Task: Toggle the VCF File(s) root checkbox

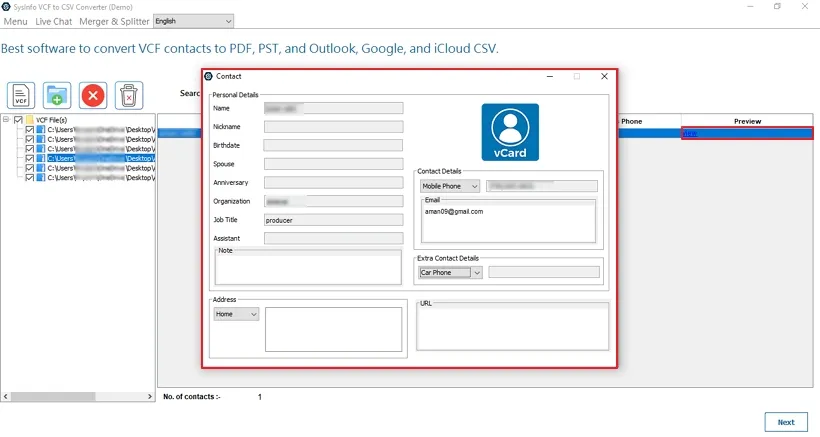Action: pos(18,120)
